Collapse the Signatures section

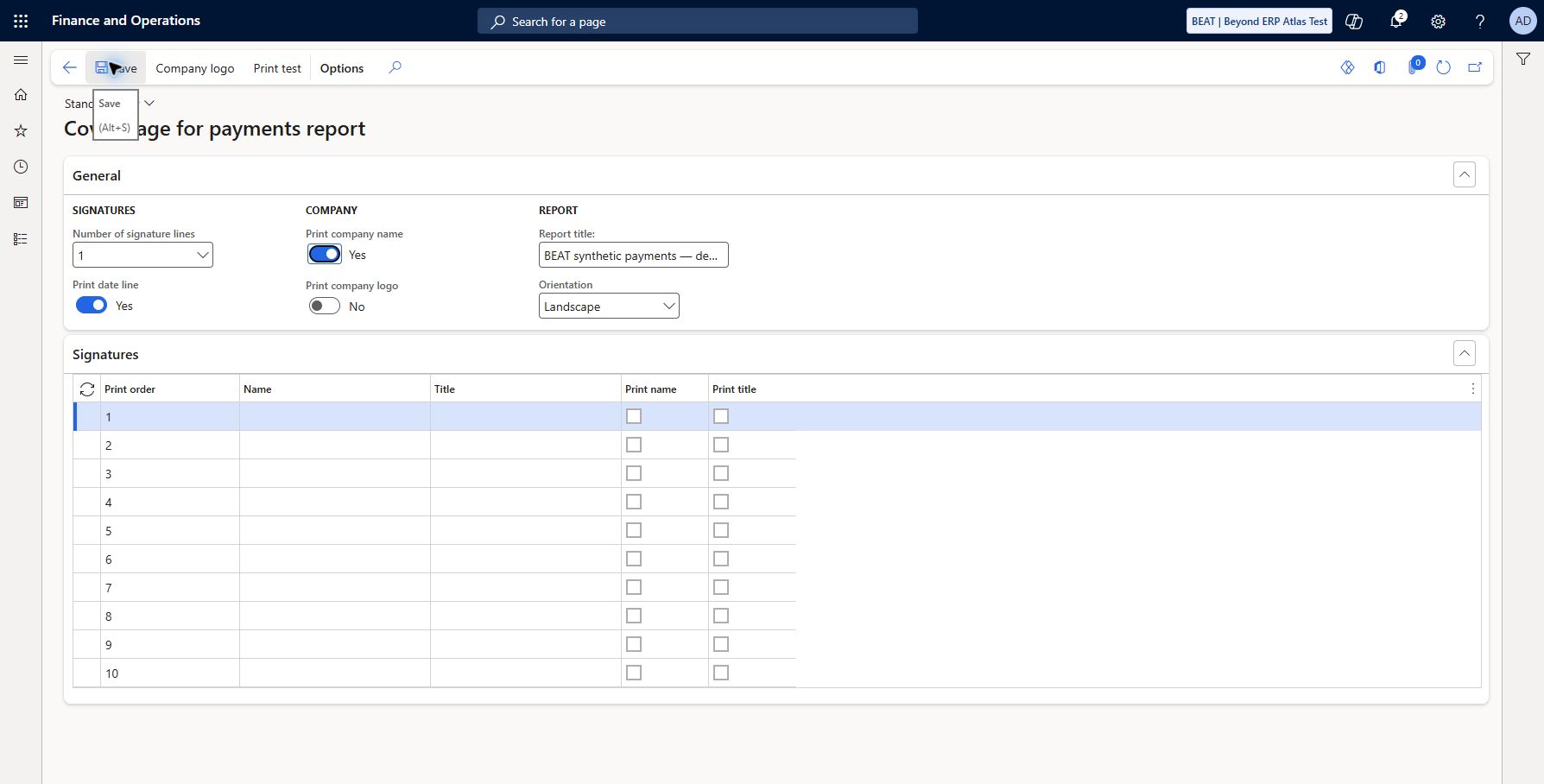[x=1465, y=353]
